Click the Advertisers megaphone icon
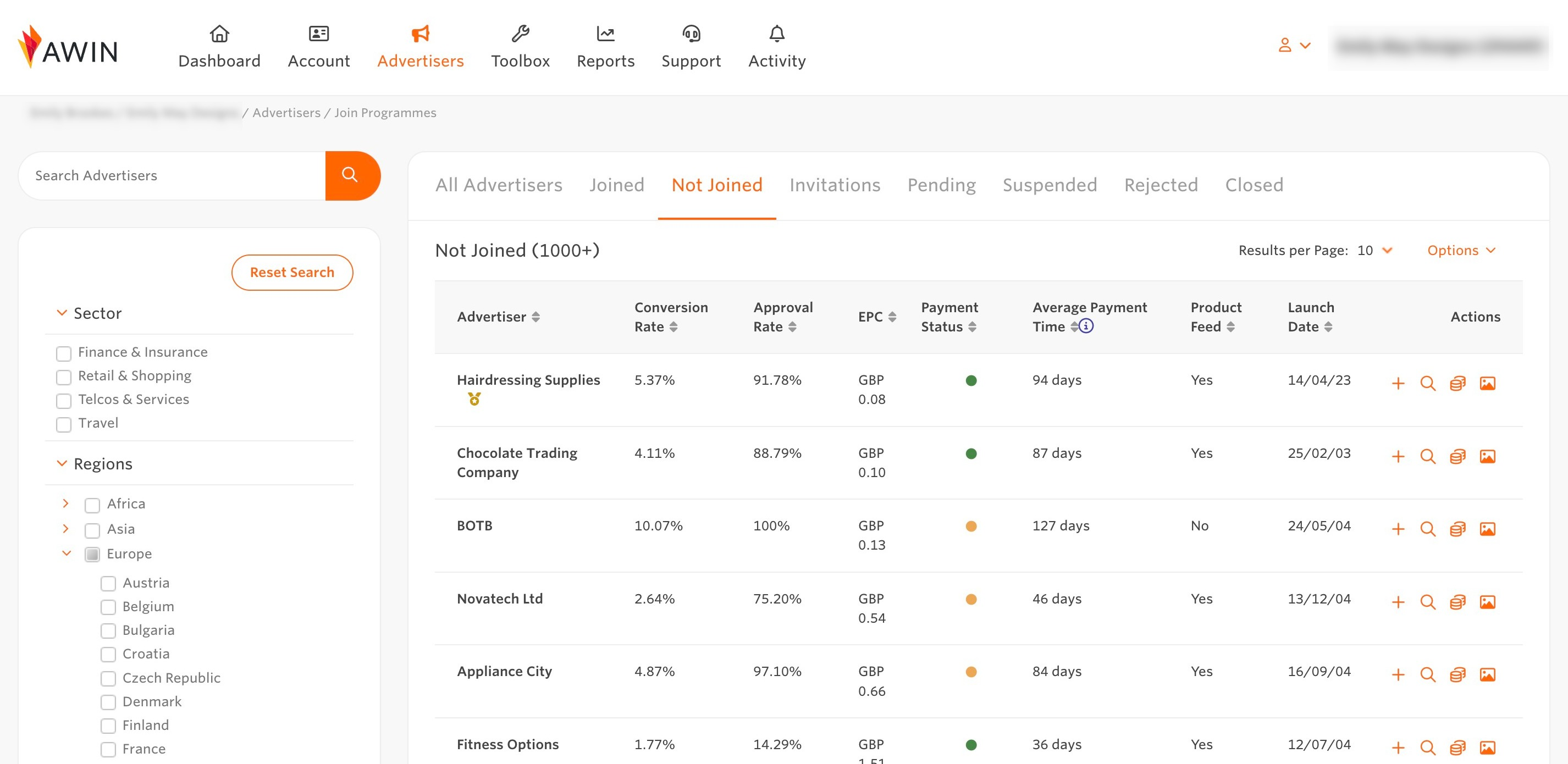 (420, 34)
